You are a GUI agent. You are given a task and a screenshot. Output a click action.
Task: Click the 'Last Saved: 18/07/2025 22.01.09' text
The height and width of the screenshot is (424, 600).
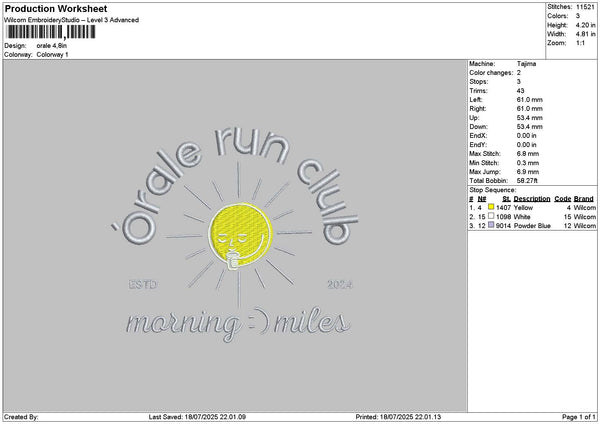click(197, 417)
